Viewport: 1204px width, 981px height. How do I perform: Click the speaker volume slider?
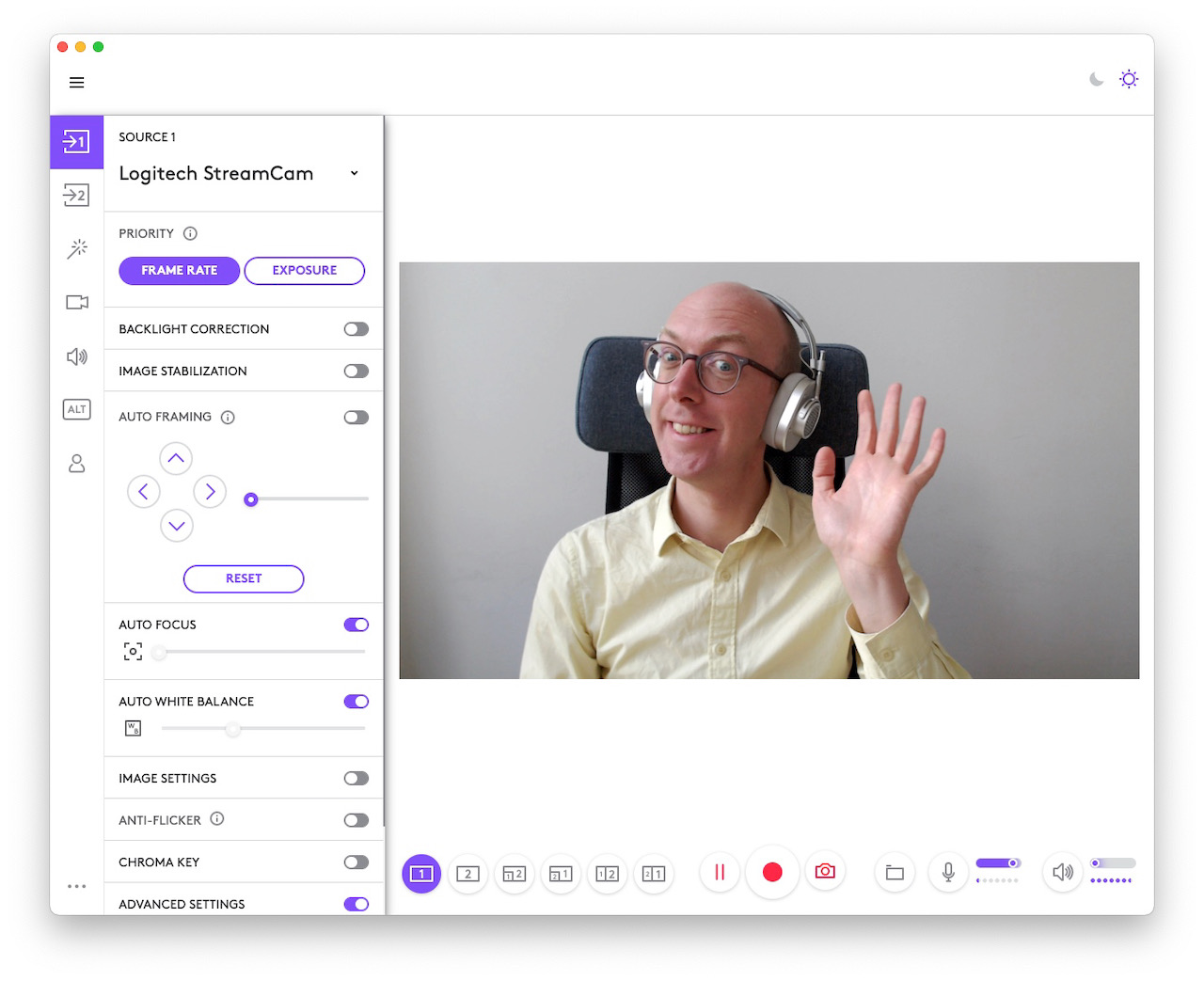1113,863
